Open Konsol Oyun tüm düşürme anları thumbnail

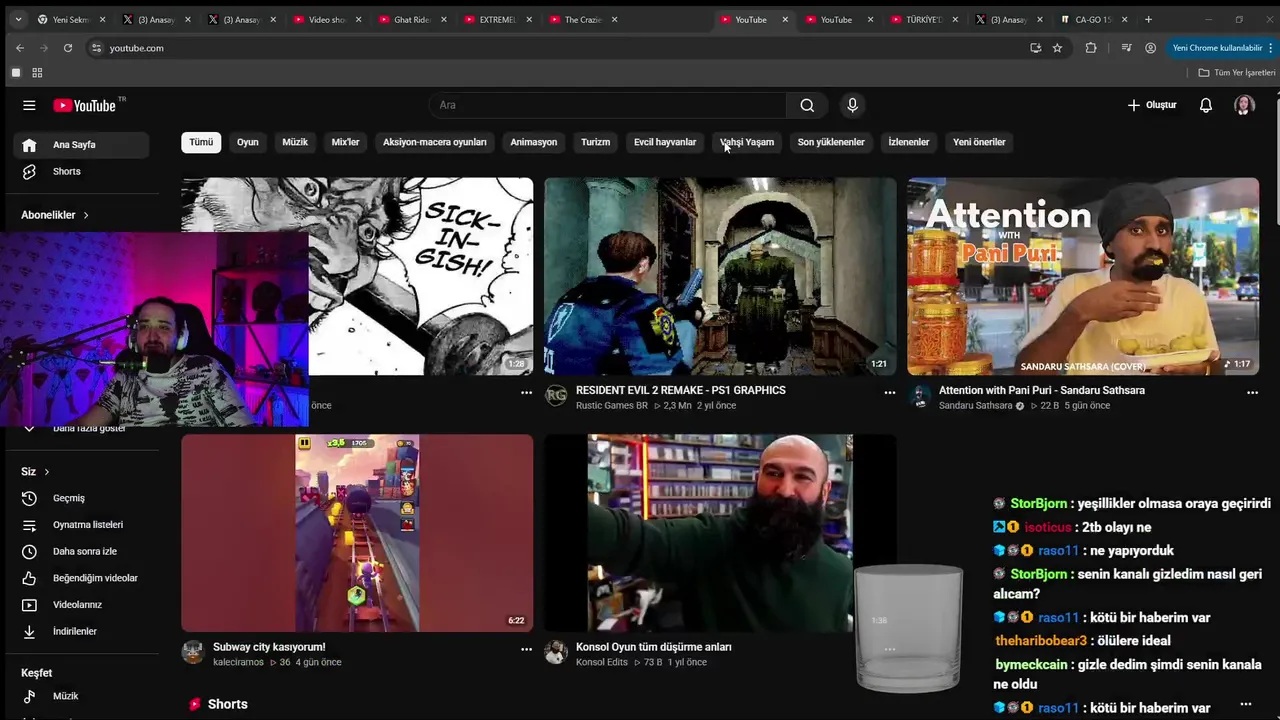coord(720,533)
